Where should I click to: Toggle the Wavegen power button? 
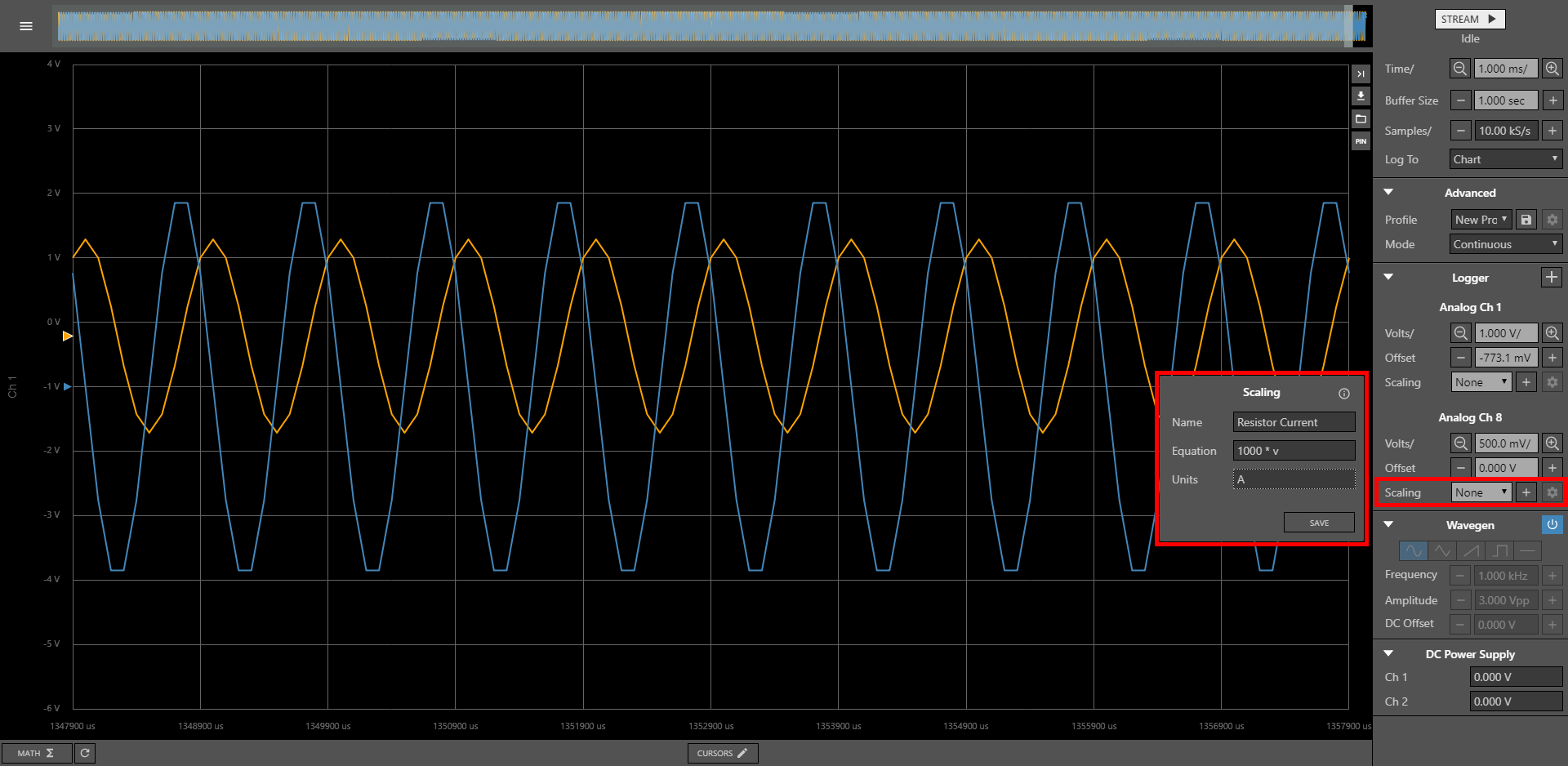1552,524
